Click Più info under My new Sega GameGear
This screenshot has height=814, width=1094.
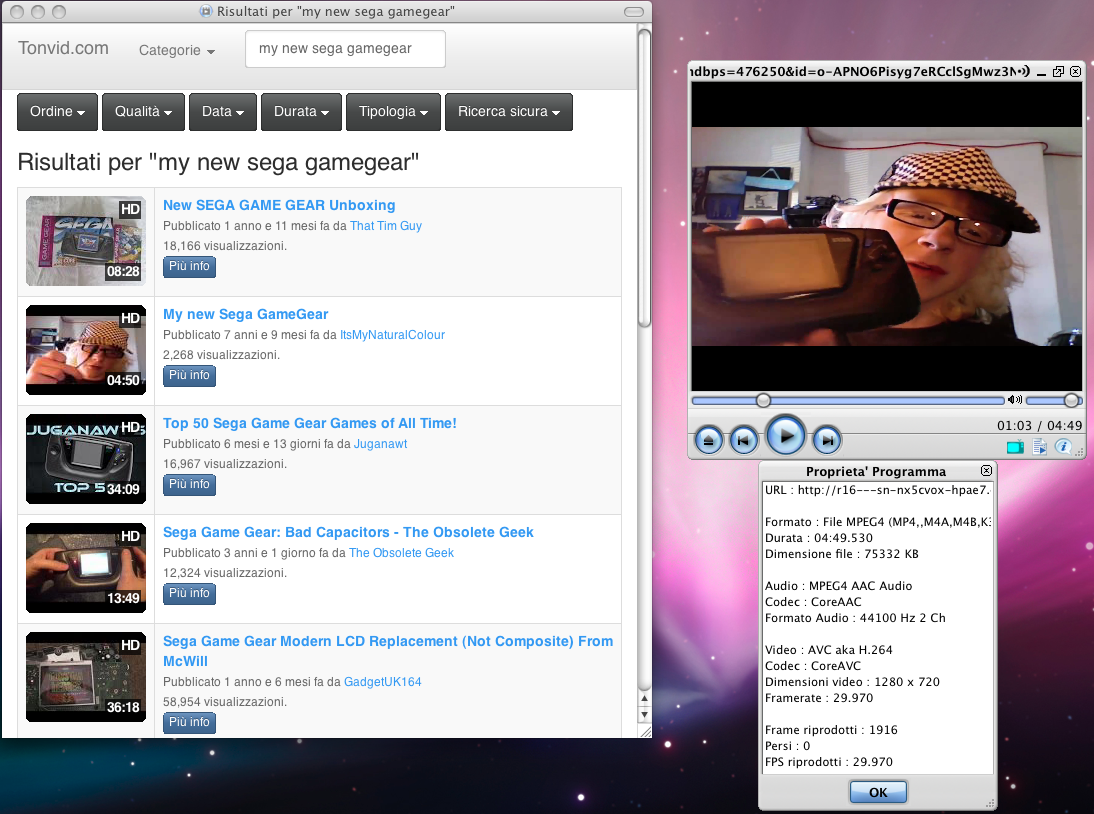[x=189, y=375]
